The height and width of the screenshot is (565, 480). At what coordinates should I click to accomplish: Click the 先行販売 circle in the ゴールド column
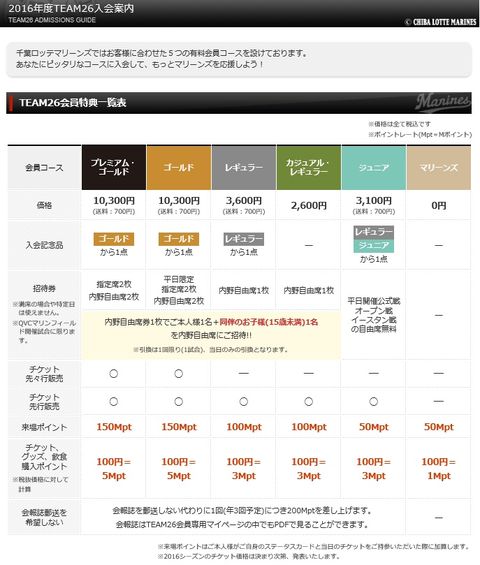(x=179, y=401)
